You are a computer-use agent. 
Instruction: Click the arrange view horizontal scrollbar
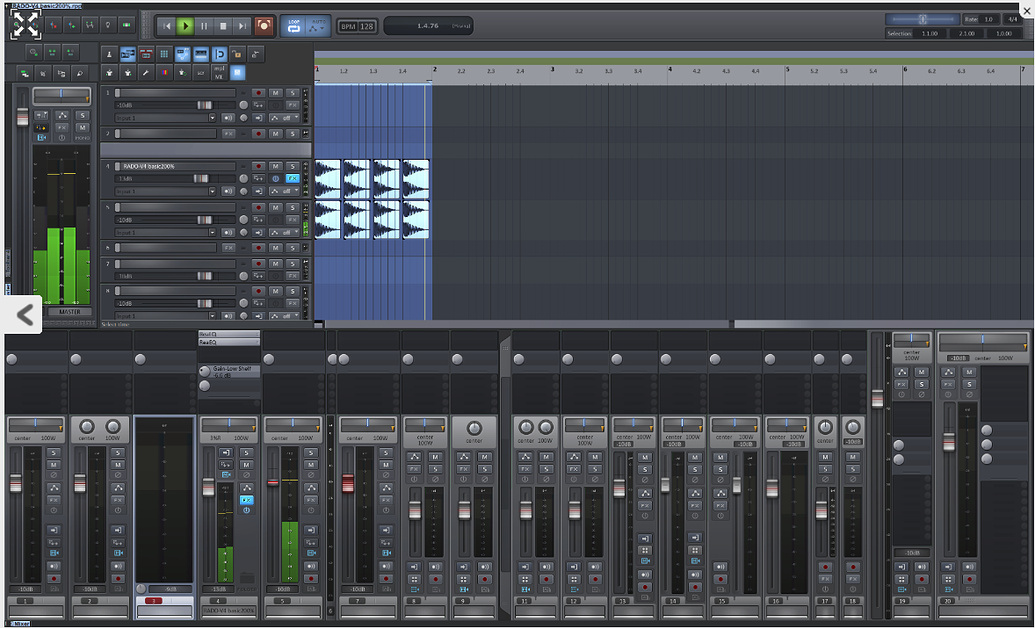(528, 324)
